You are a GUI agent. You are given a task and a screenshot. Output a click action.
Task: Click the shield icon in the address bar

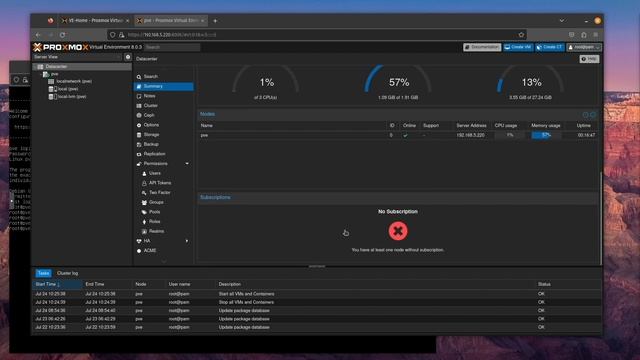(113, 35)
